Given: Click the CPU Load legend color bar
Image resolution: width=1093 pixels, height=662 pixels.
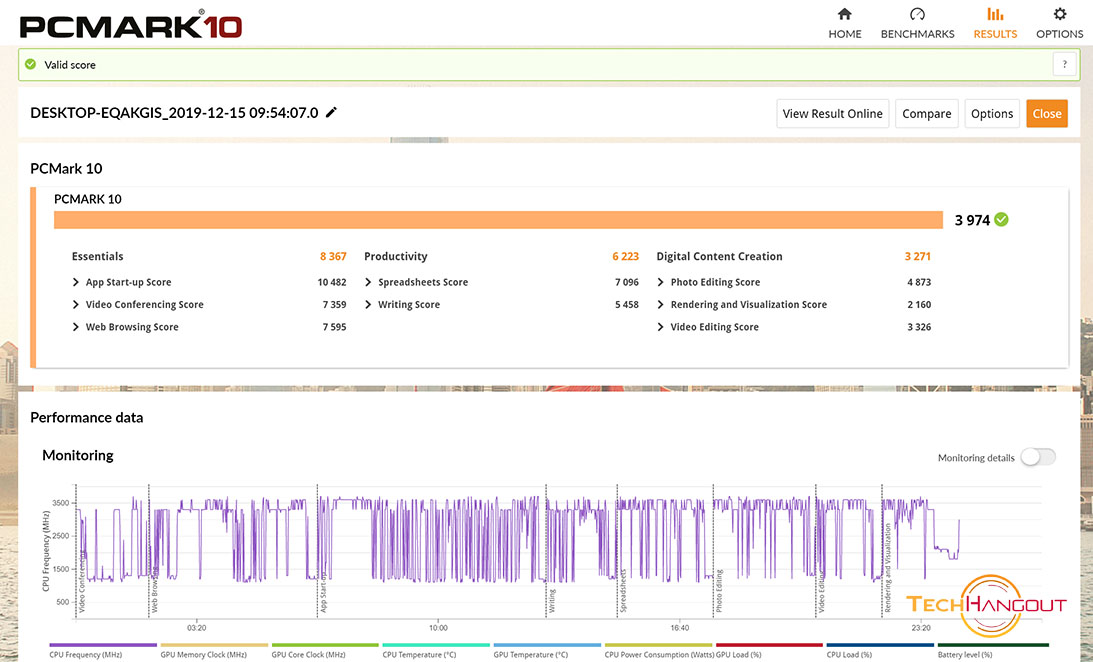Looking at the screenshot, I should 880,645.
